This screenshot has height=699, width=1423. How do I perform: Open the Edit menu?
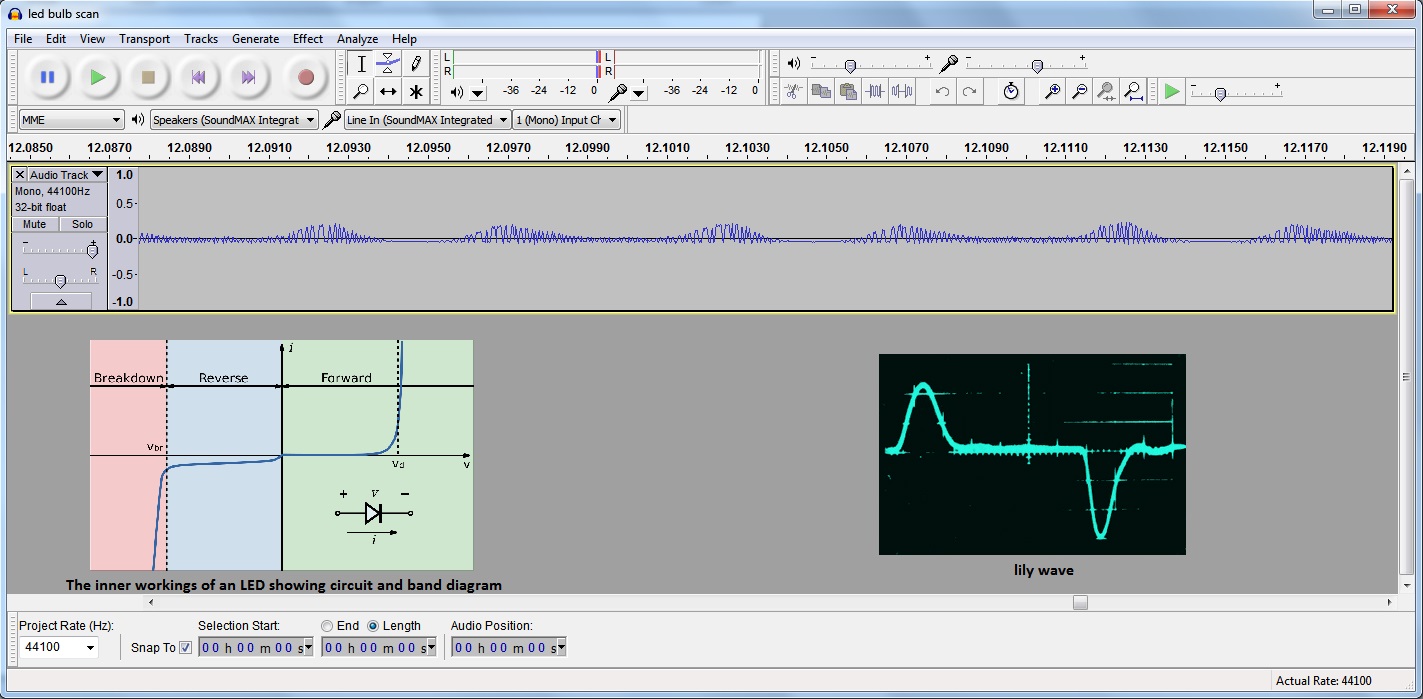[x=56, y=39]
